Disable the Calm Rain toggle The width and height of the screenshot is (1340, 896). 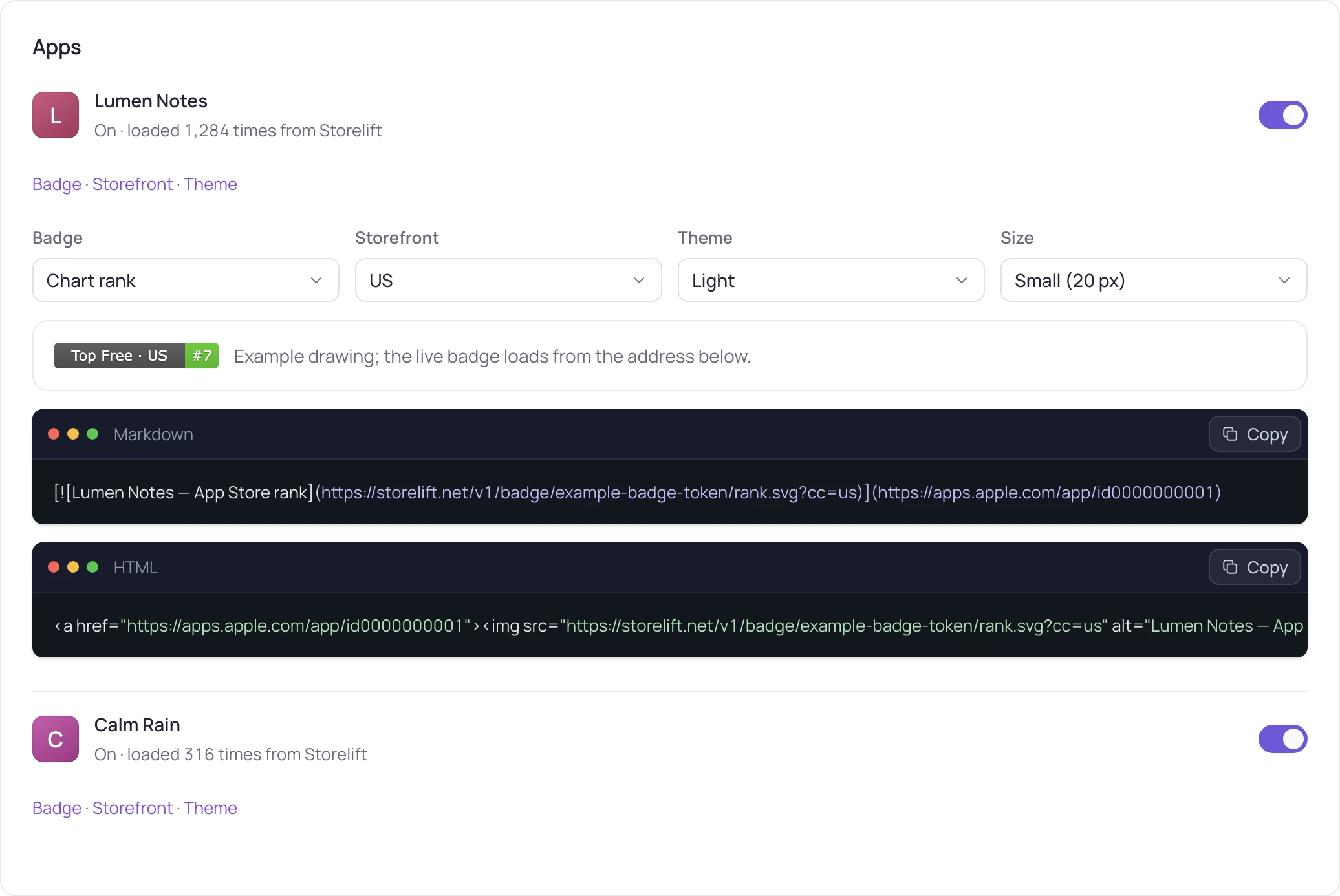point(1282,739)
